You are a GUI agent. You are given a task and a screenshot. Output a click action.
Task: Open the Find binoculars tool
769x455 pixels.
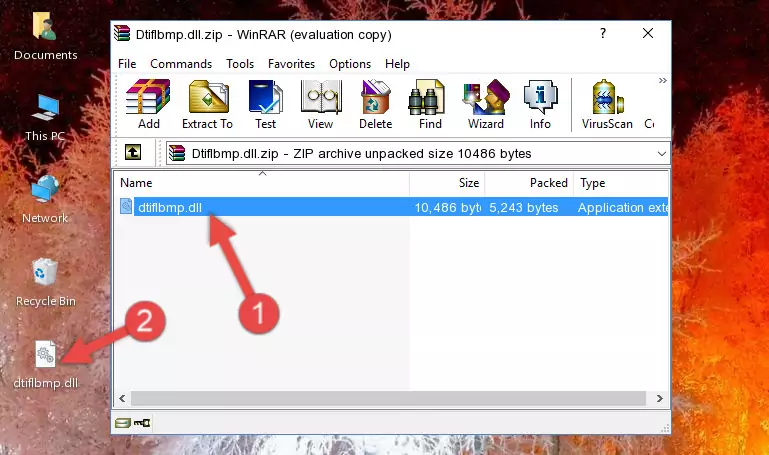tap(430, 104)
